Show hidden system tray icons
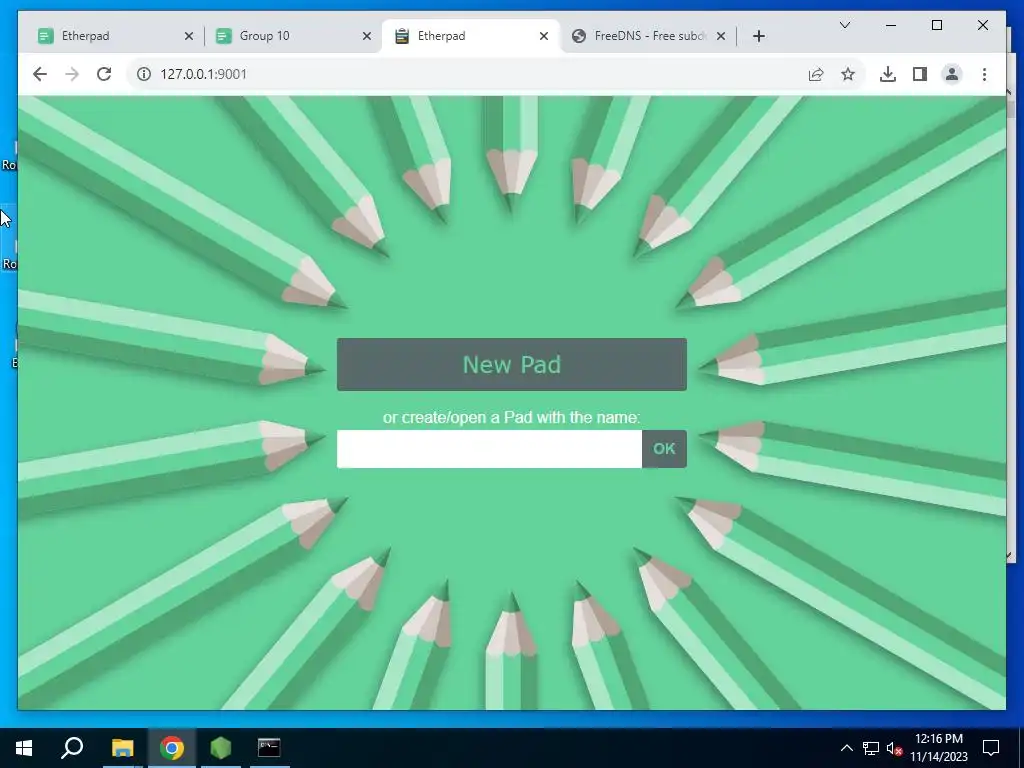 click(846, 748)
